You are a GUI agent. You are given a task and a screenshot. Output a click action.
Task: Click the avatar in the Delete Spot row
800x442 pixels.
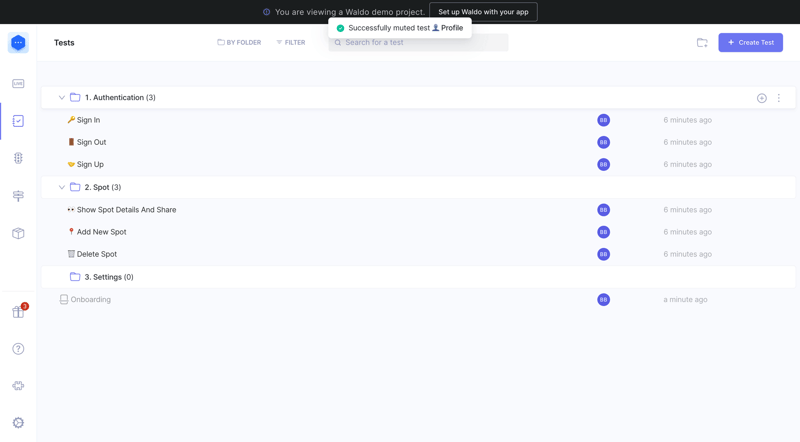604,254
